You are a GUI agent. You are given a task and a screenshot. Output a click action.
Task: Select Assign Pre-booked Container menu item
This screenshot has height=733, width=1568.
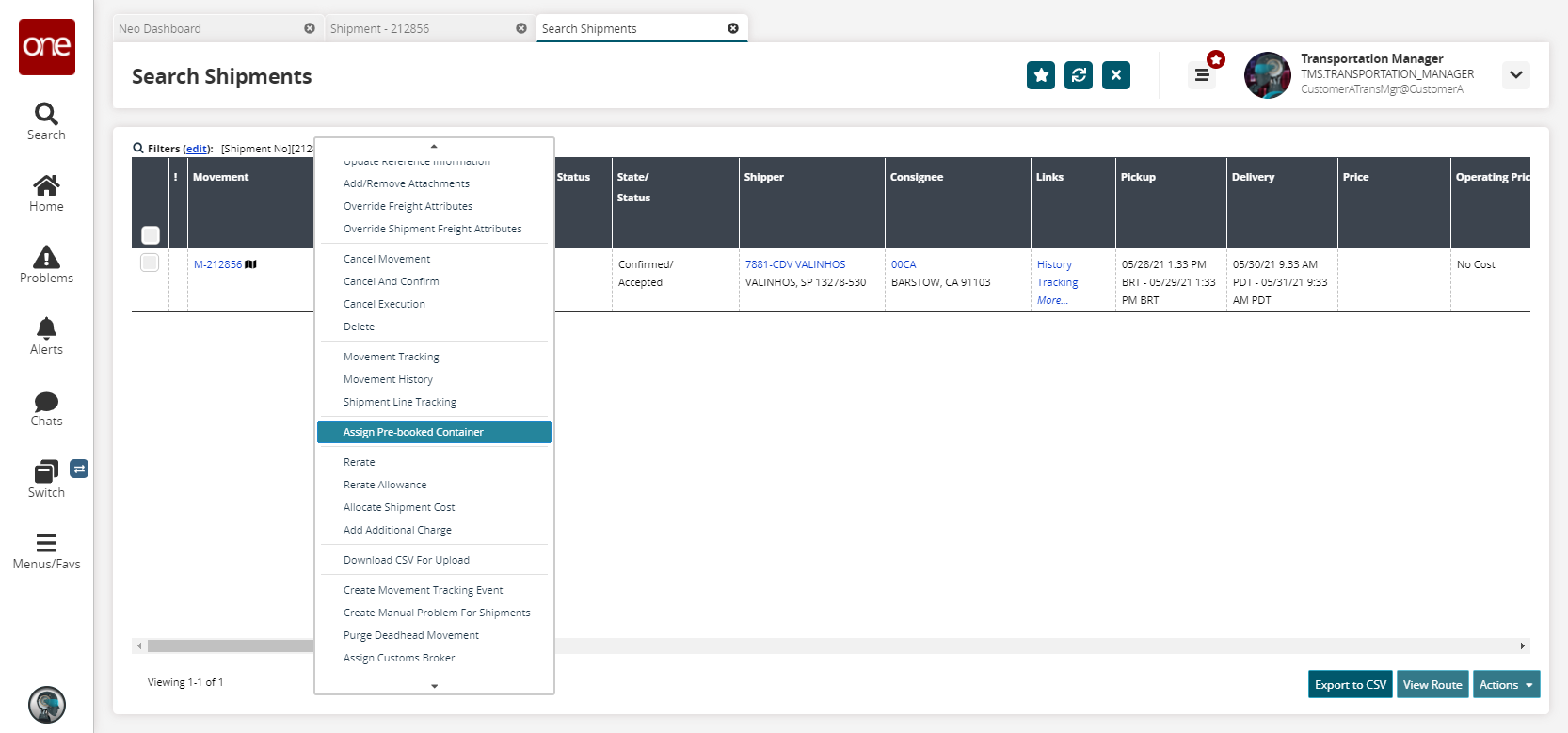coord(434,432)
